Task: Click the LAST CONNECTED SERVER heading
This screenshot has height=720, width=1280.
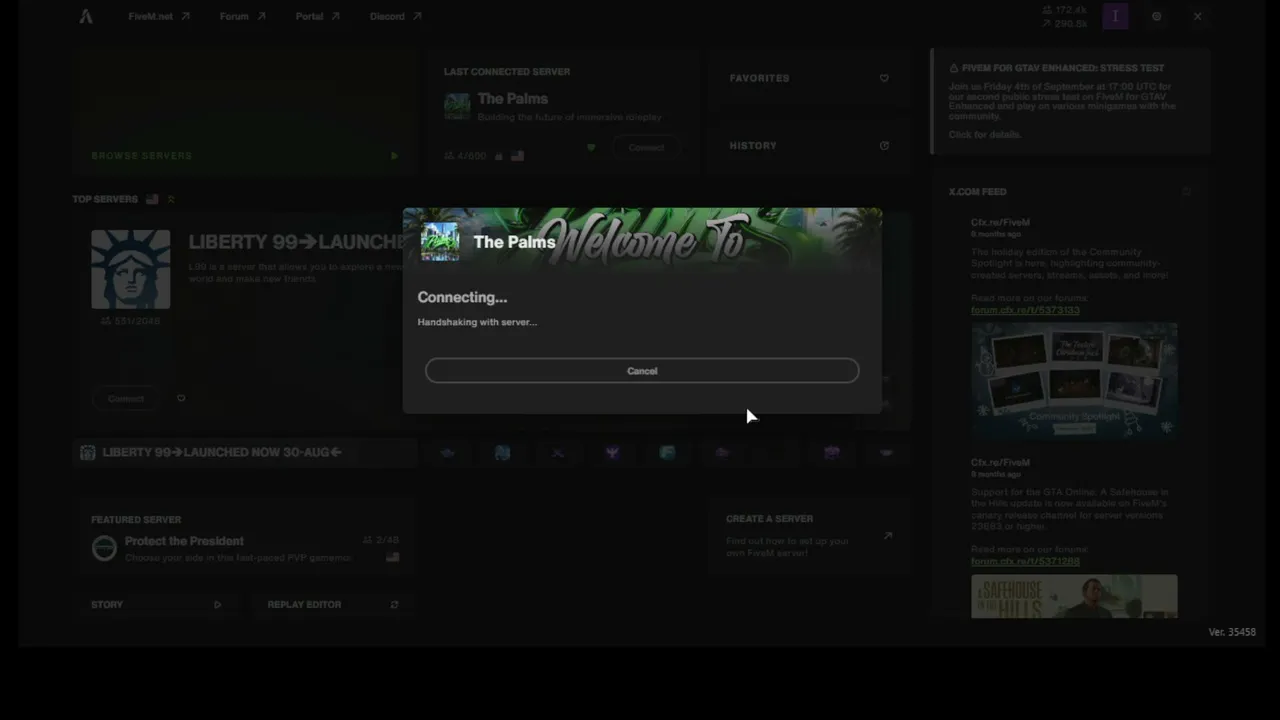Action: click(507, 72)
